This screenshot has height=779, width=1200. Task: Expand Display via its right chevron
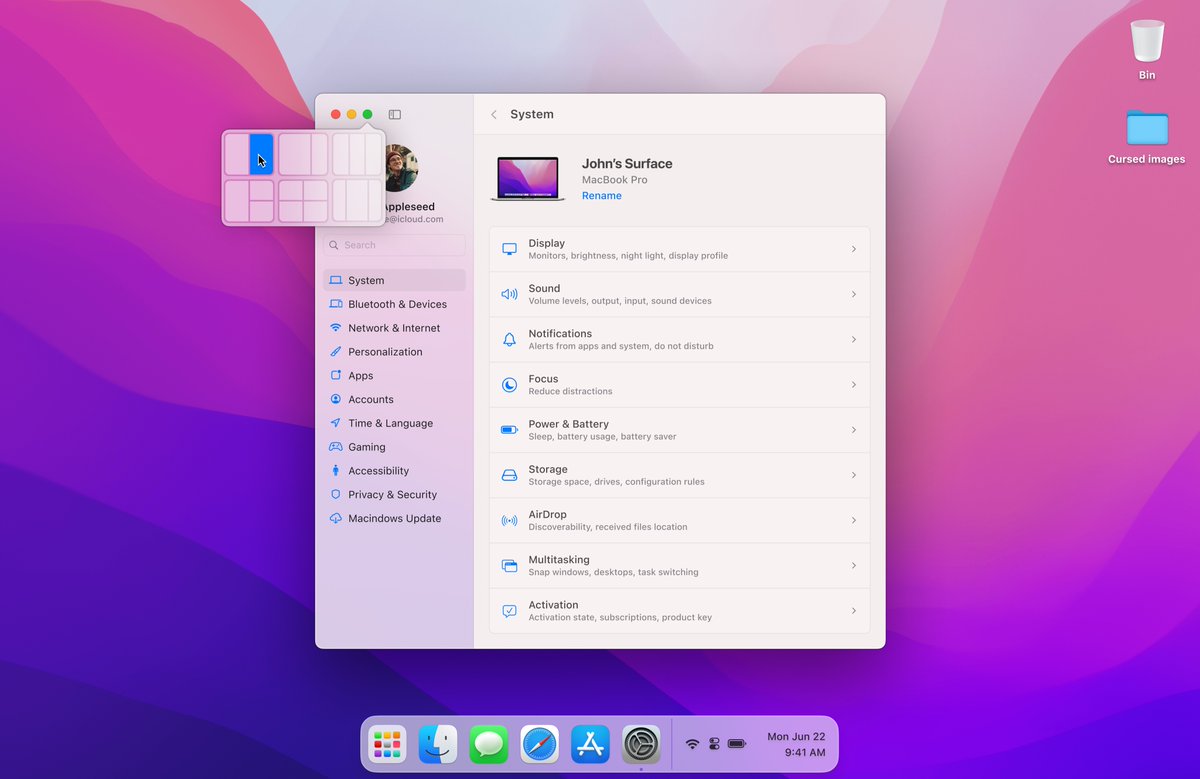point(853,249)
